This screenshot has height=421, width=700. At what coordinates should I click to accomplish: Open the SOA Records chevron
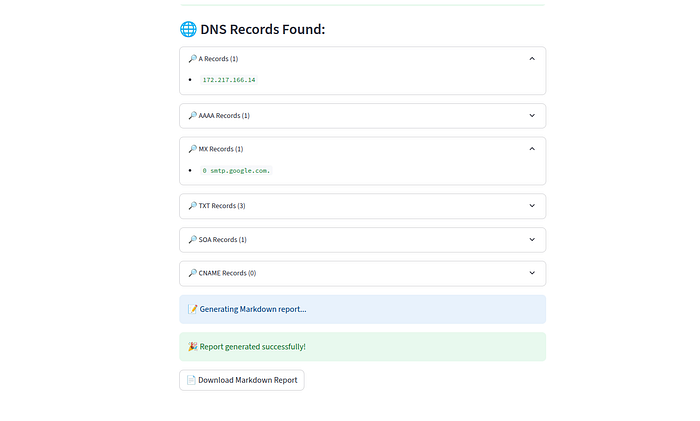point(532,240)
